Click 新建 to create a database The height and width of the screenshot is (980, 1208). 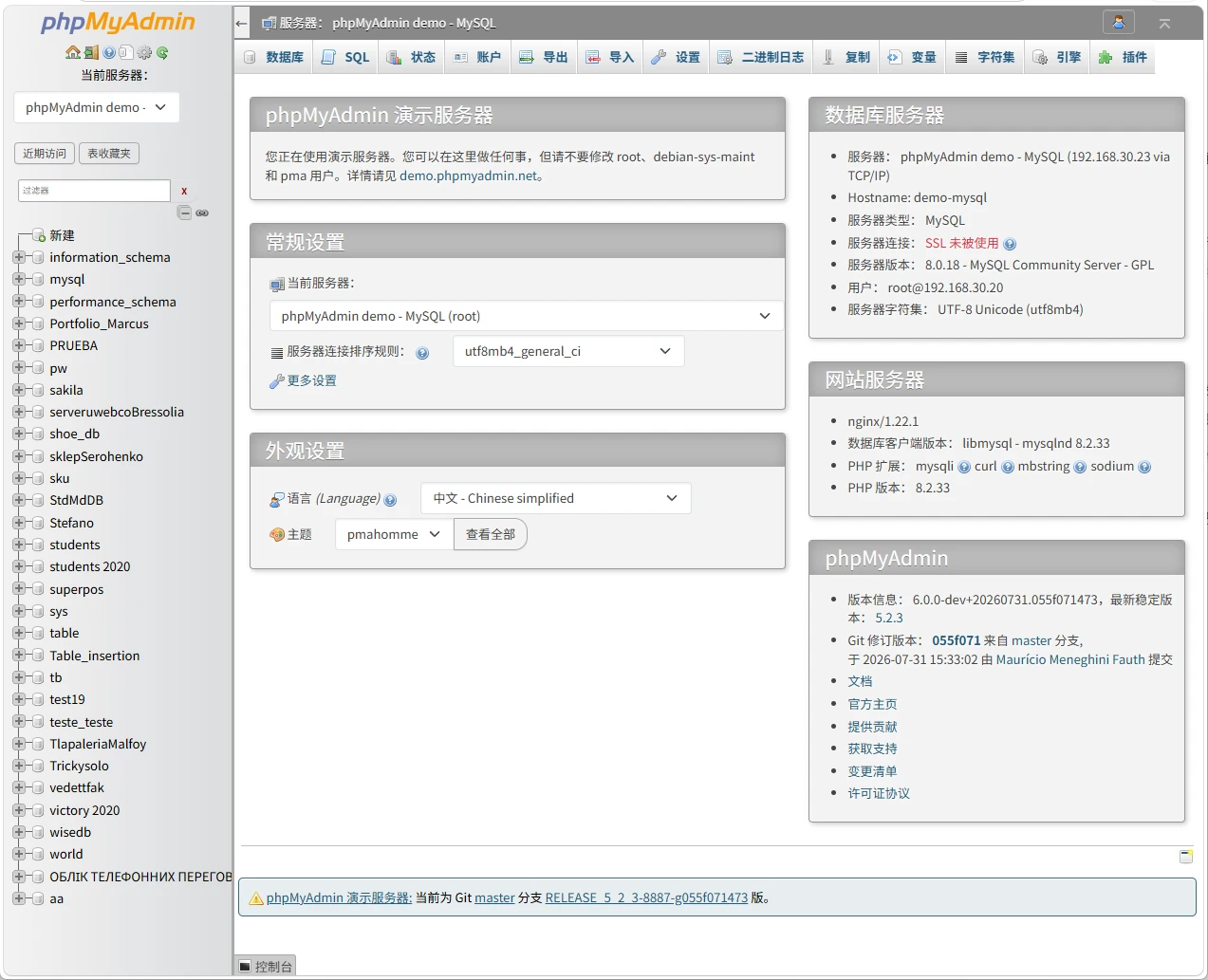[62, 235]
